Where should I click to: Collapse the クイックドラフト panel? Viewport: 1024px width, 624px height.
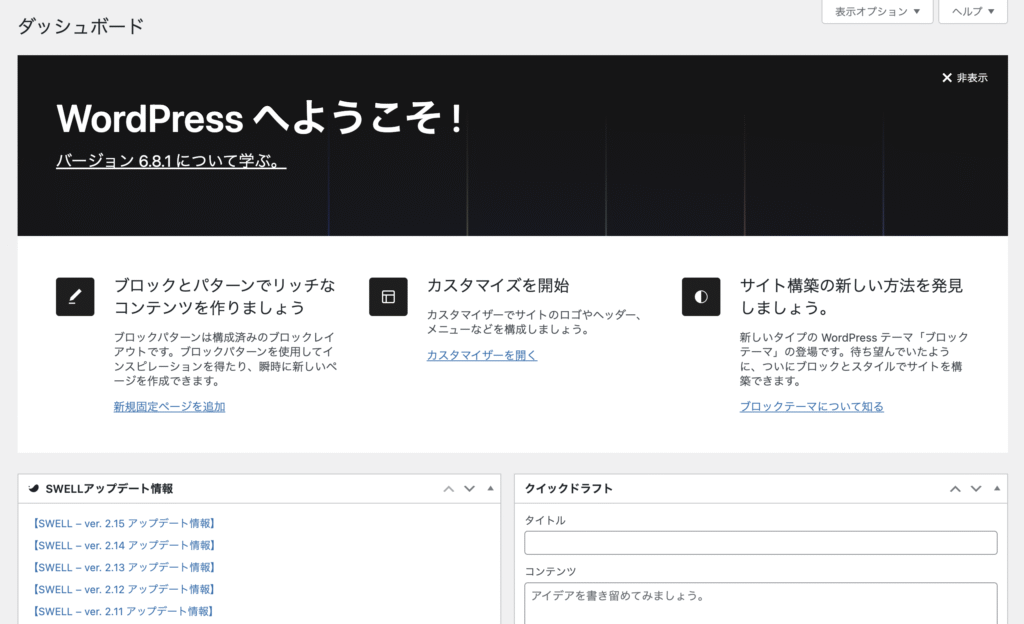click(997, 488)
